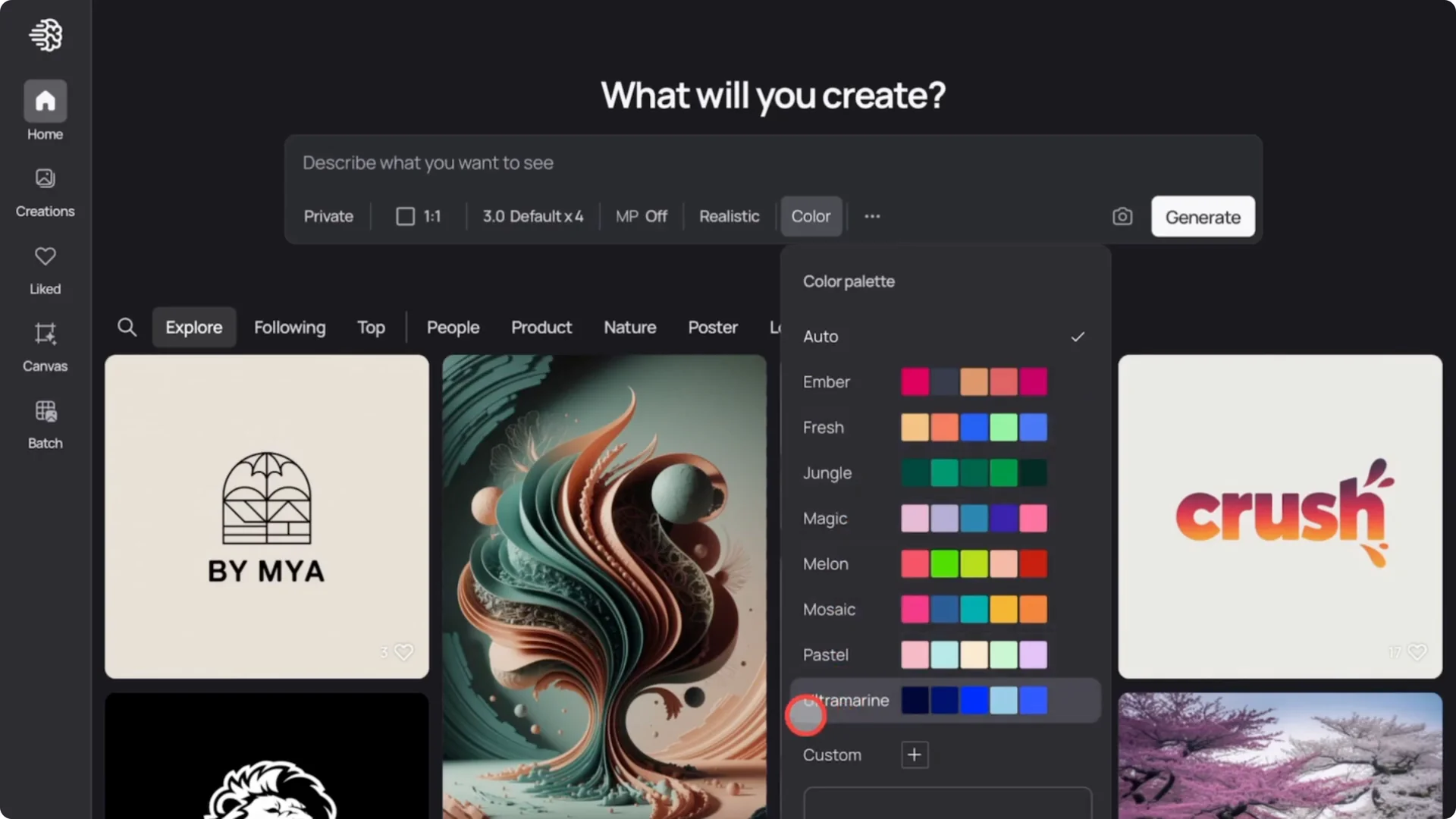Image resolution: width=1456 pixels, height=819 pixels.
Task: Open the Creations panel
Action: tap(45, 190)
